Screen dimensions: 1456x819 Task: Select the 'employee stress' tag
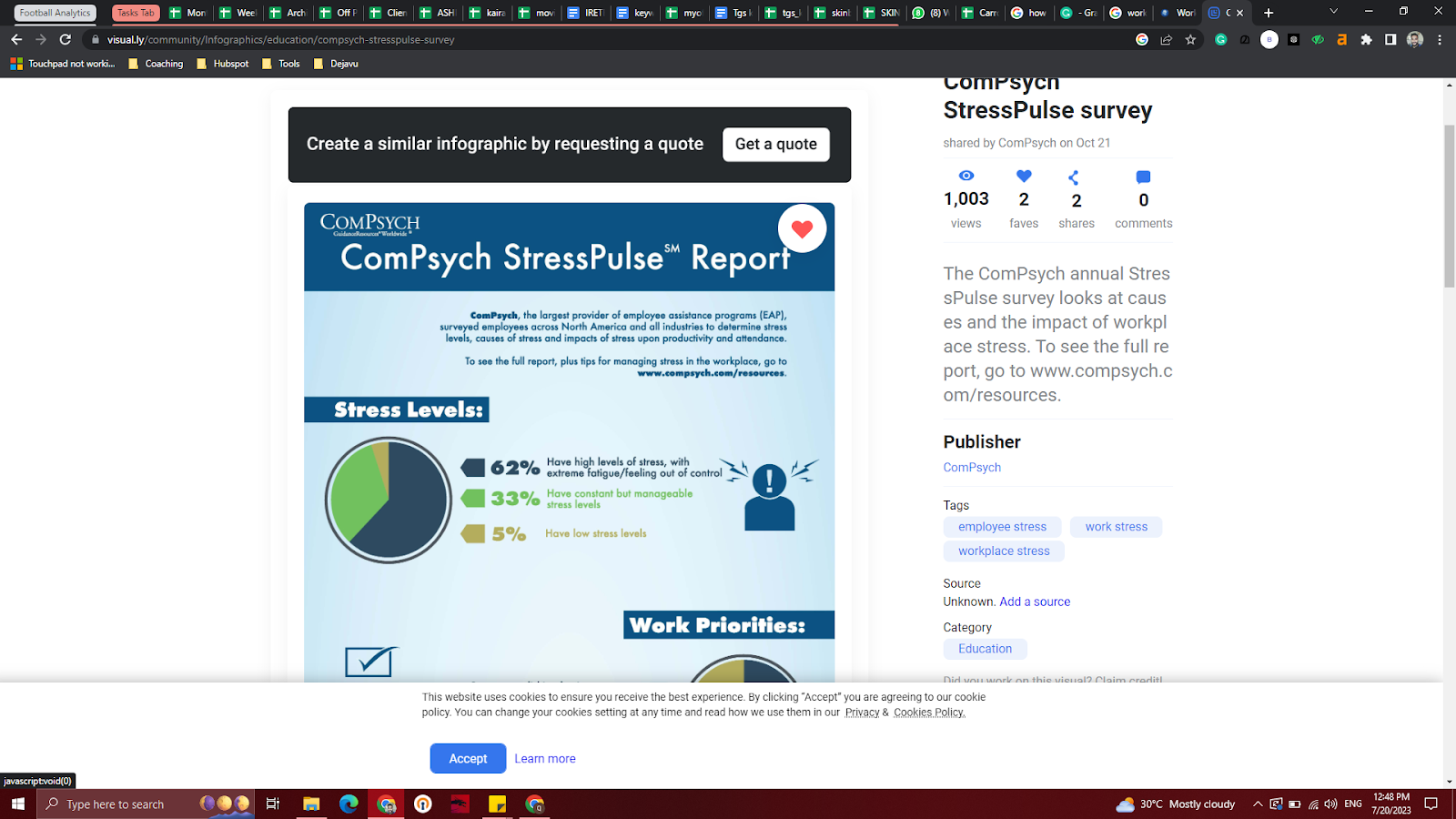(1002, 527)
